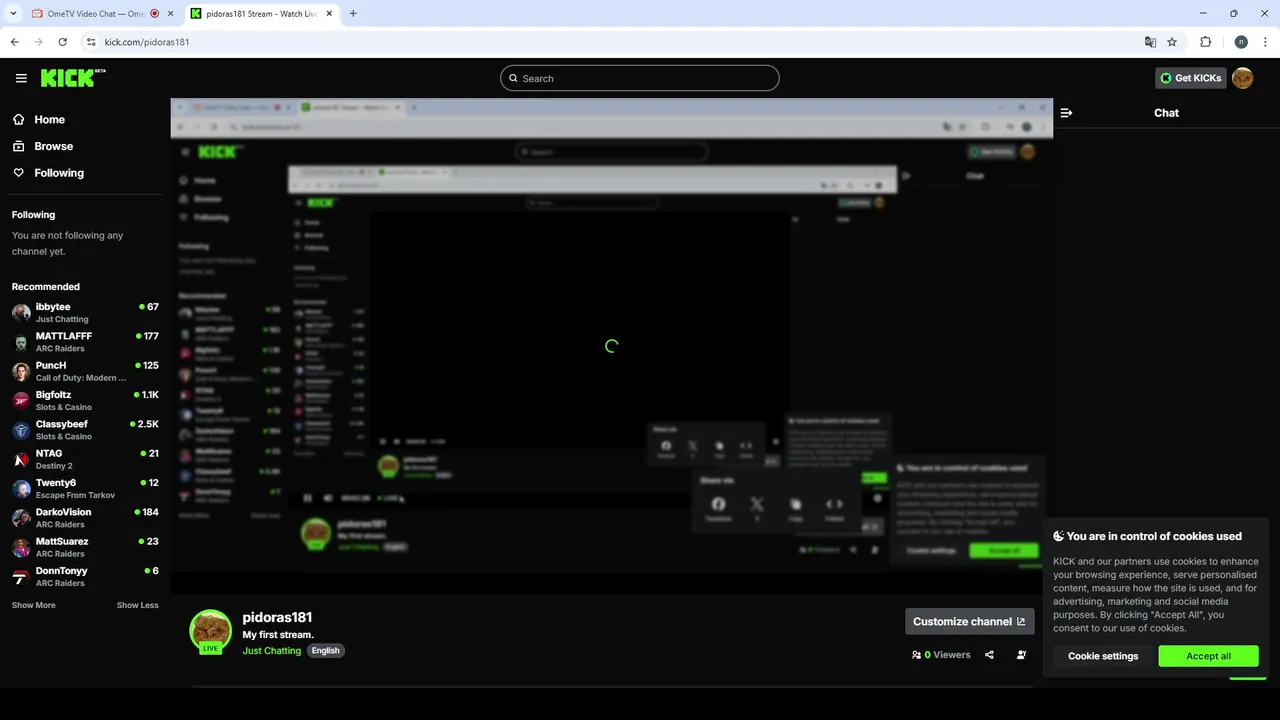Open the Browse page

53,146
